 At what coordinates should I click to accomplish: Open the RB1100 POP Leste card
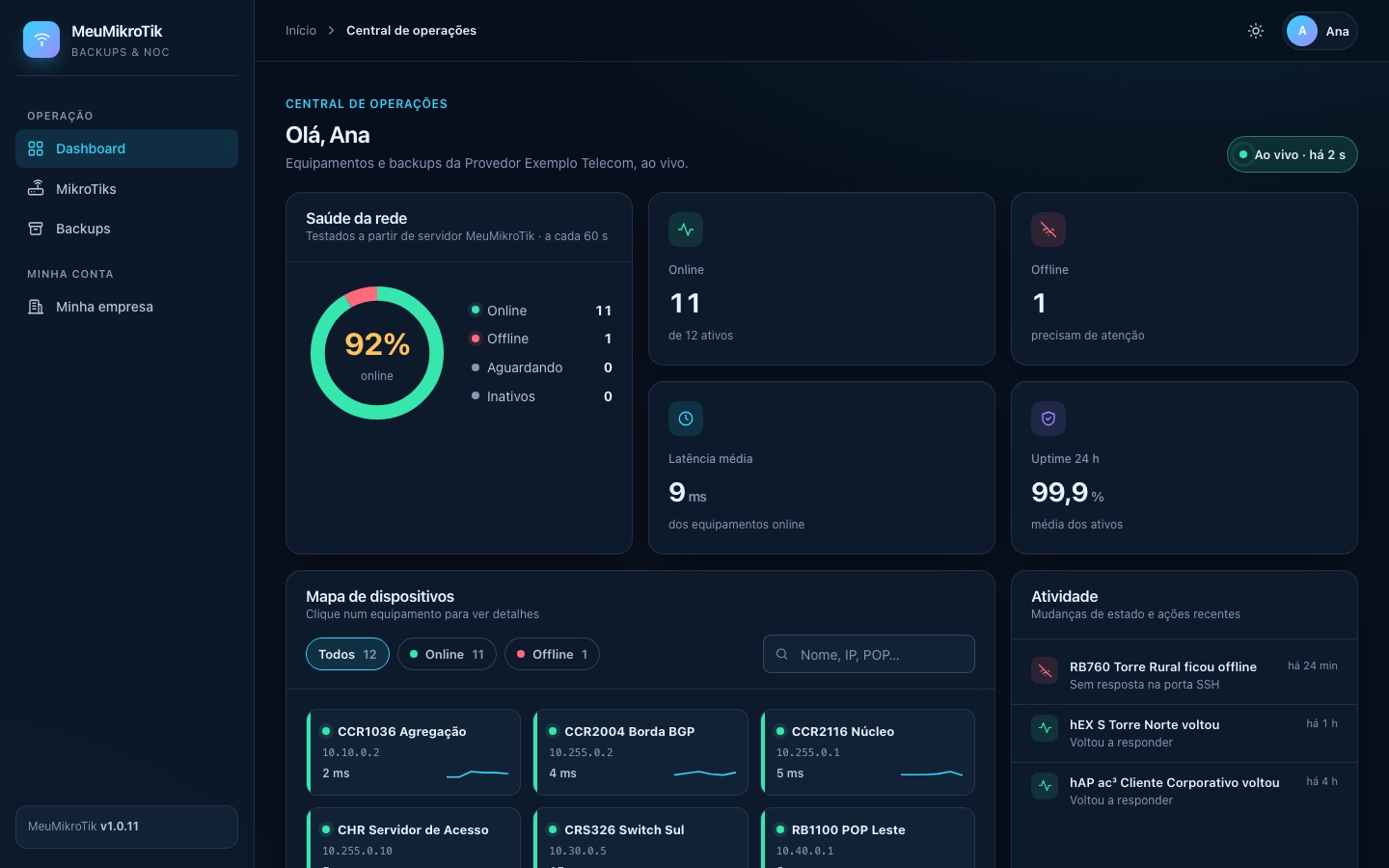867,837
